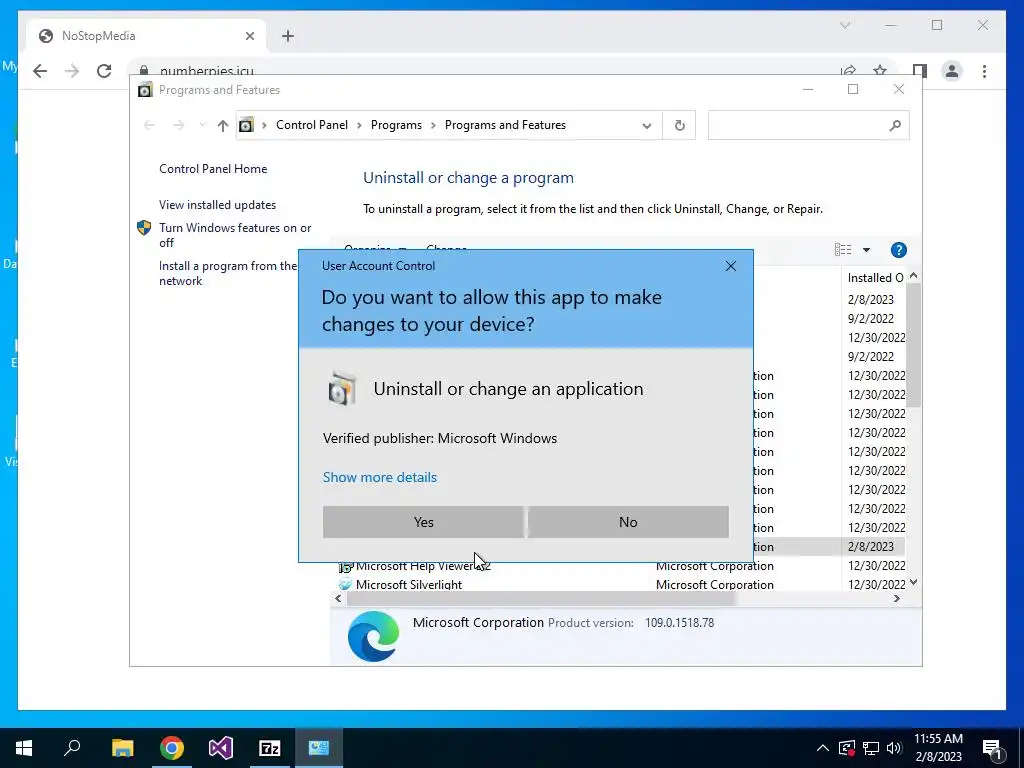The height and width of the screenshot is (768, 1024).
Task: Open the view options dropdown arrow
Action: pyautogui.click(x=867, y=250)
